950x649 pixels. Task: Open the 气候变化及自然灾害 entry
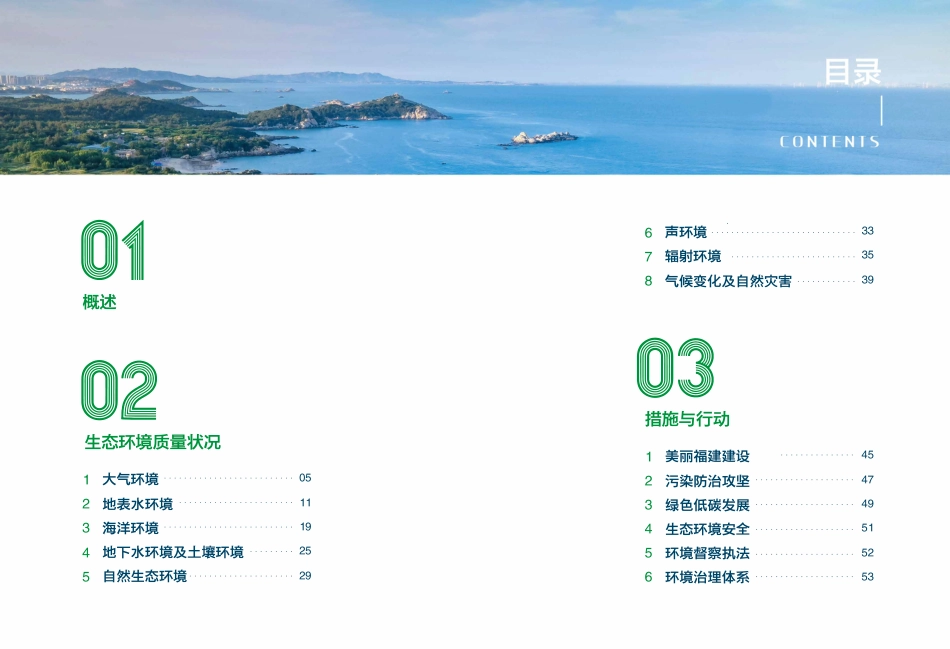728,281
